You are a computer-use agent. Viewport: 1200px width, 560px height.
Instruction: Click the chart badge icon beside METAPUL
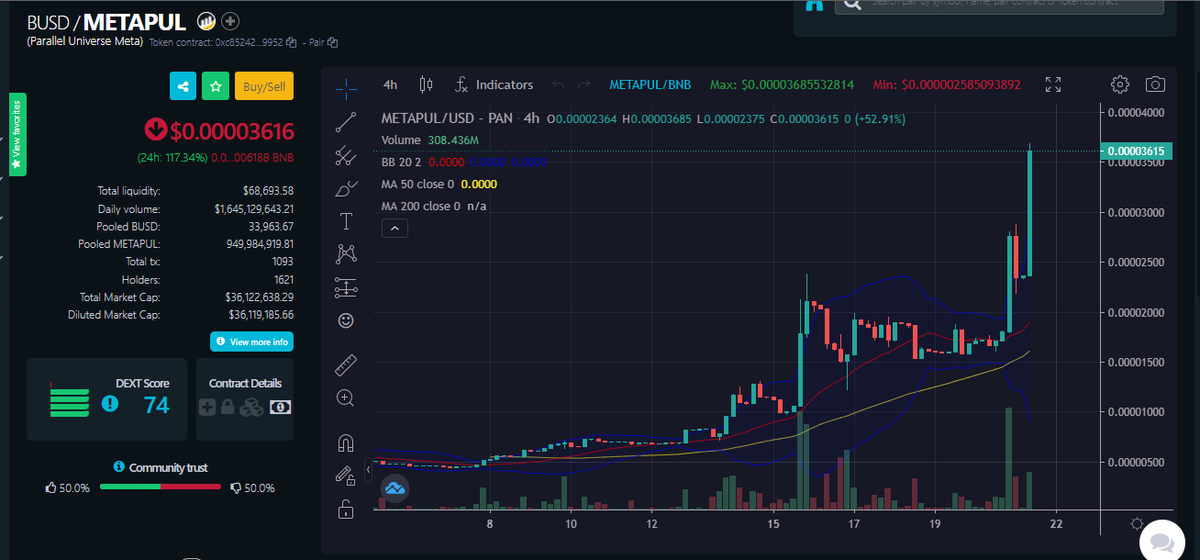207,21
